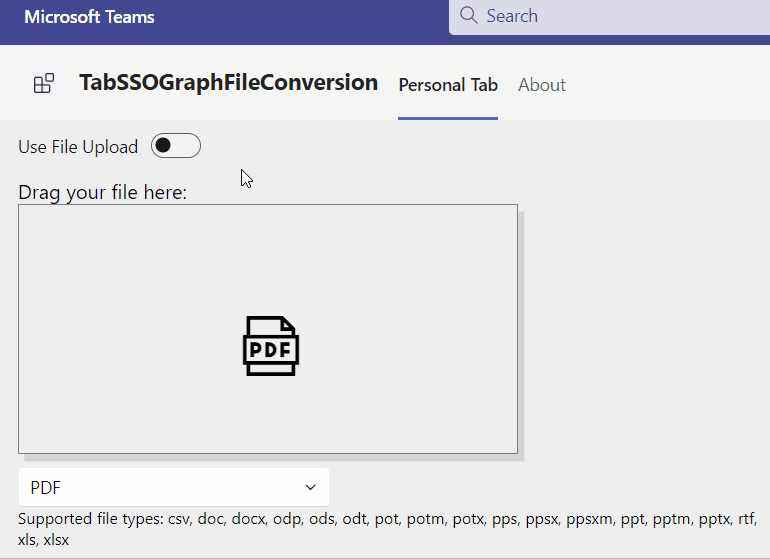Click the search magnifier icon
This screenshot has width=770, height=559.
click(x=468, y=15)
